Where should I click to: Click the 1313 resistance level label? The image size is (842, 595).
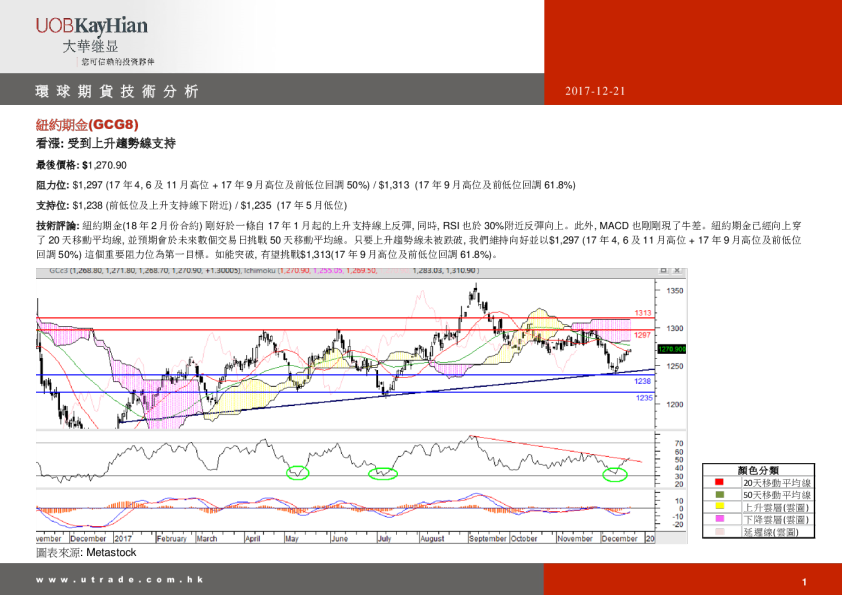coord(643,313)
